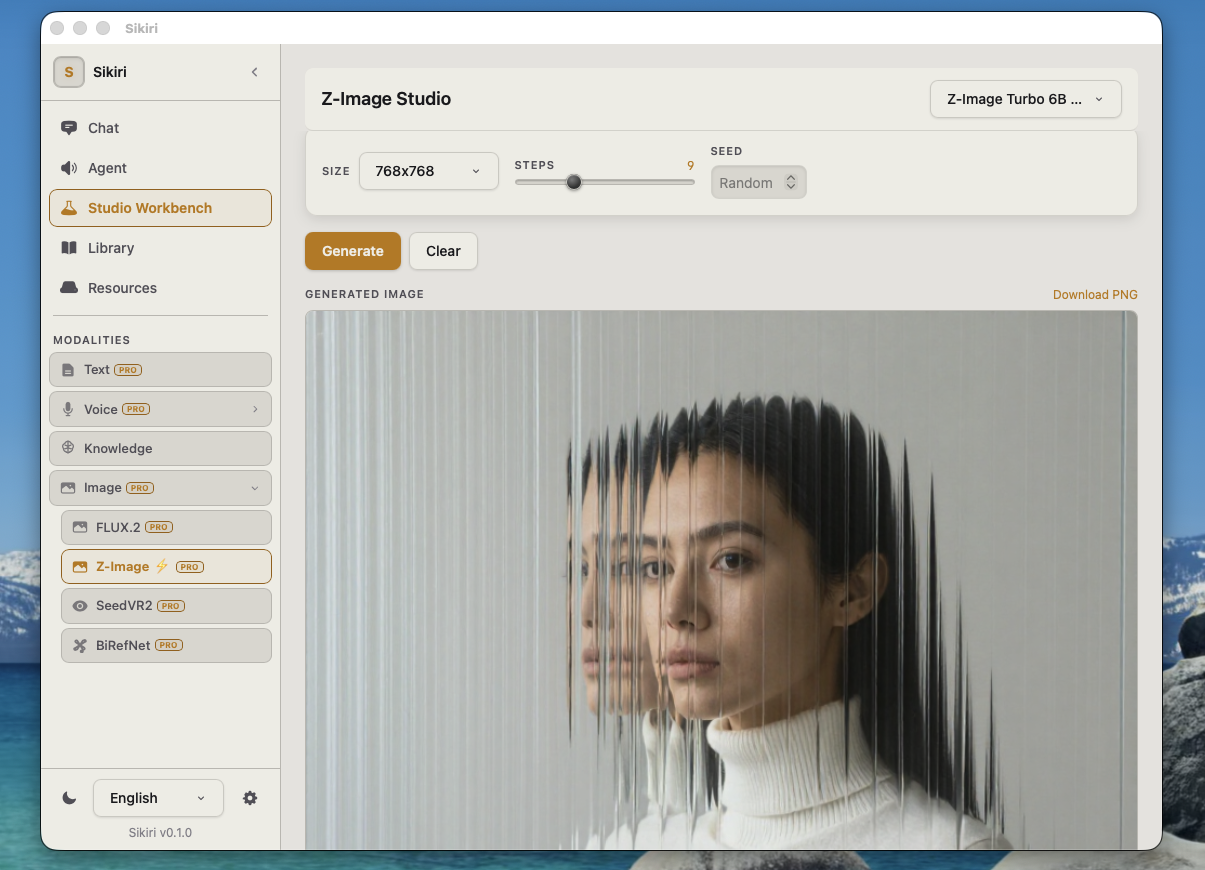The width and height of the screenshot is (1205, 870).
Task: Click the Sikiri 'S' logo icon
Action: coord(69,72)
